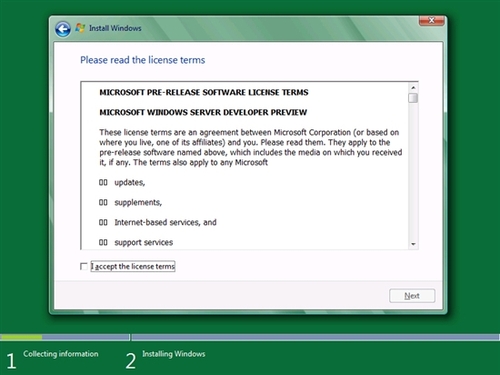
Task: Click the 'I accept the license terms' label
Action: coord(133,266)
